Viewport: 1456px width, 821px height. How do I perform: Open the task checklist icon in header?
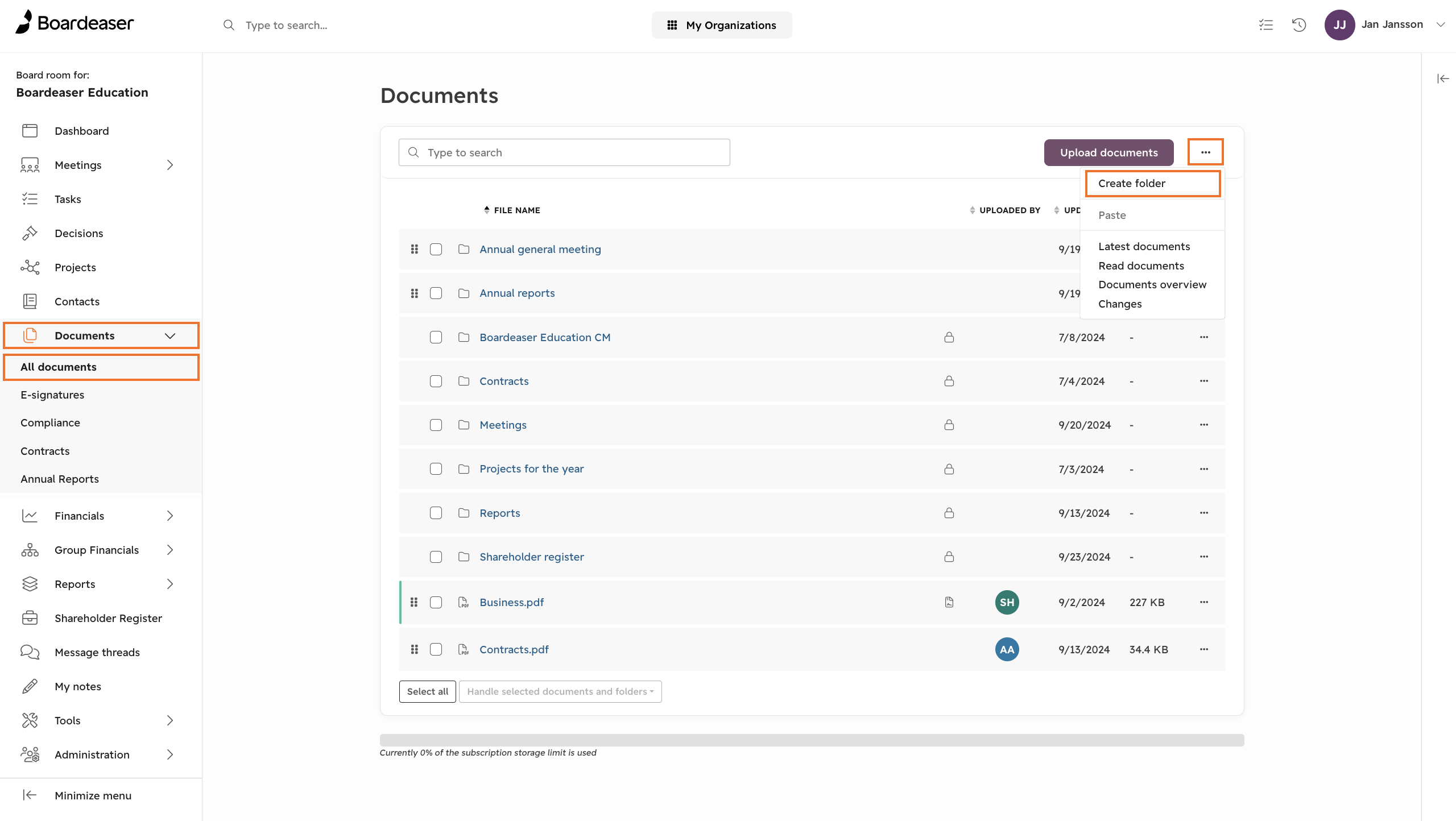[x=1266, y=25]
